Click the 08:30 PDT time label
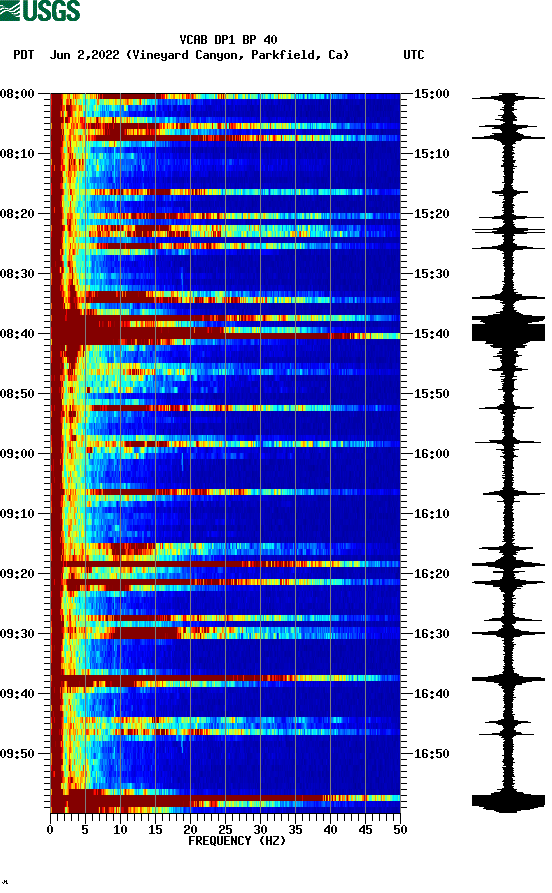This screenshot has width=552, height=893. tap(17, 274)
